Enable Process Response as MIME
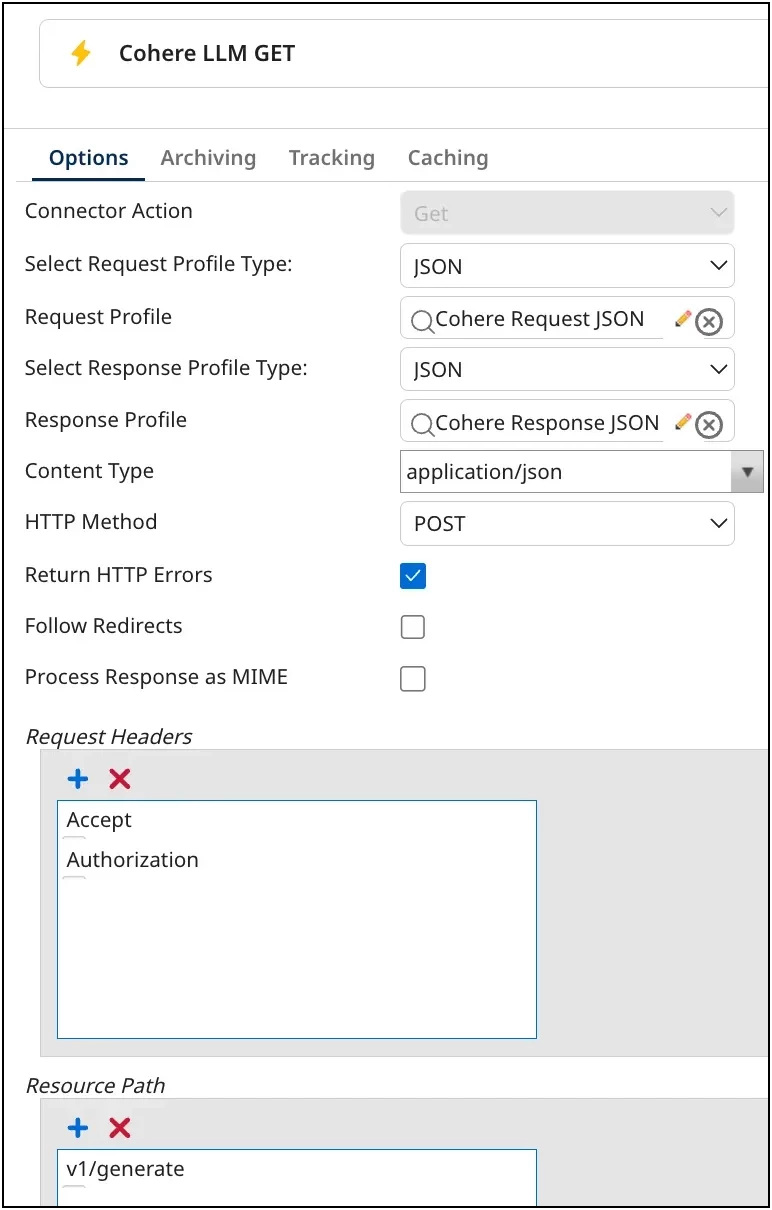The height and width of the screenshot is (1210, 772). point(413,679)
